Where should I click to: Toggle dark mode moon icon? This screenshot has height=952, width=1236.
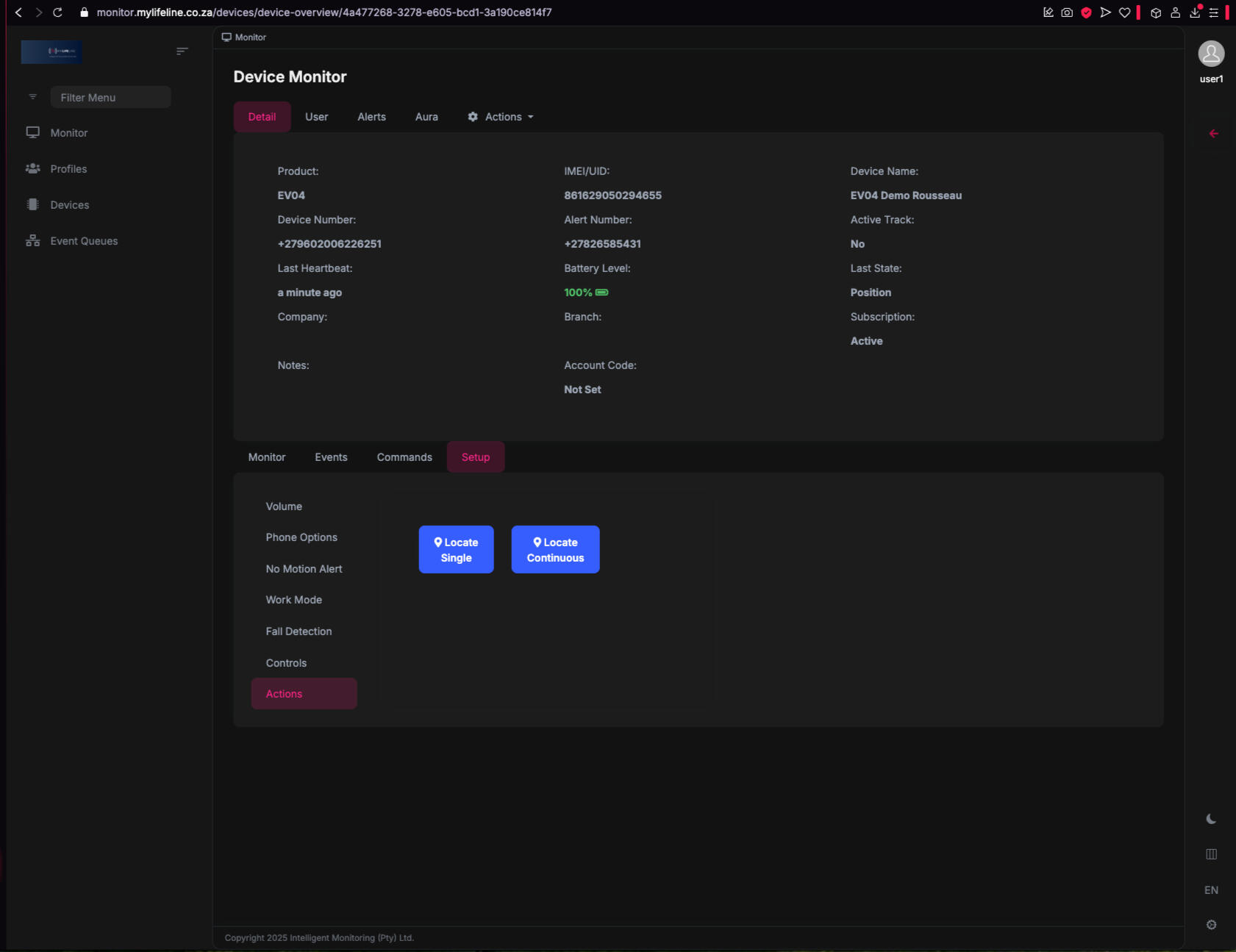[x=1211, y=819]
